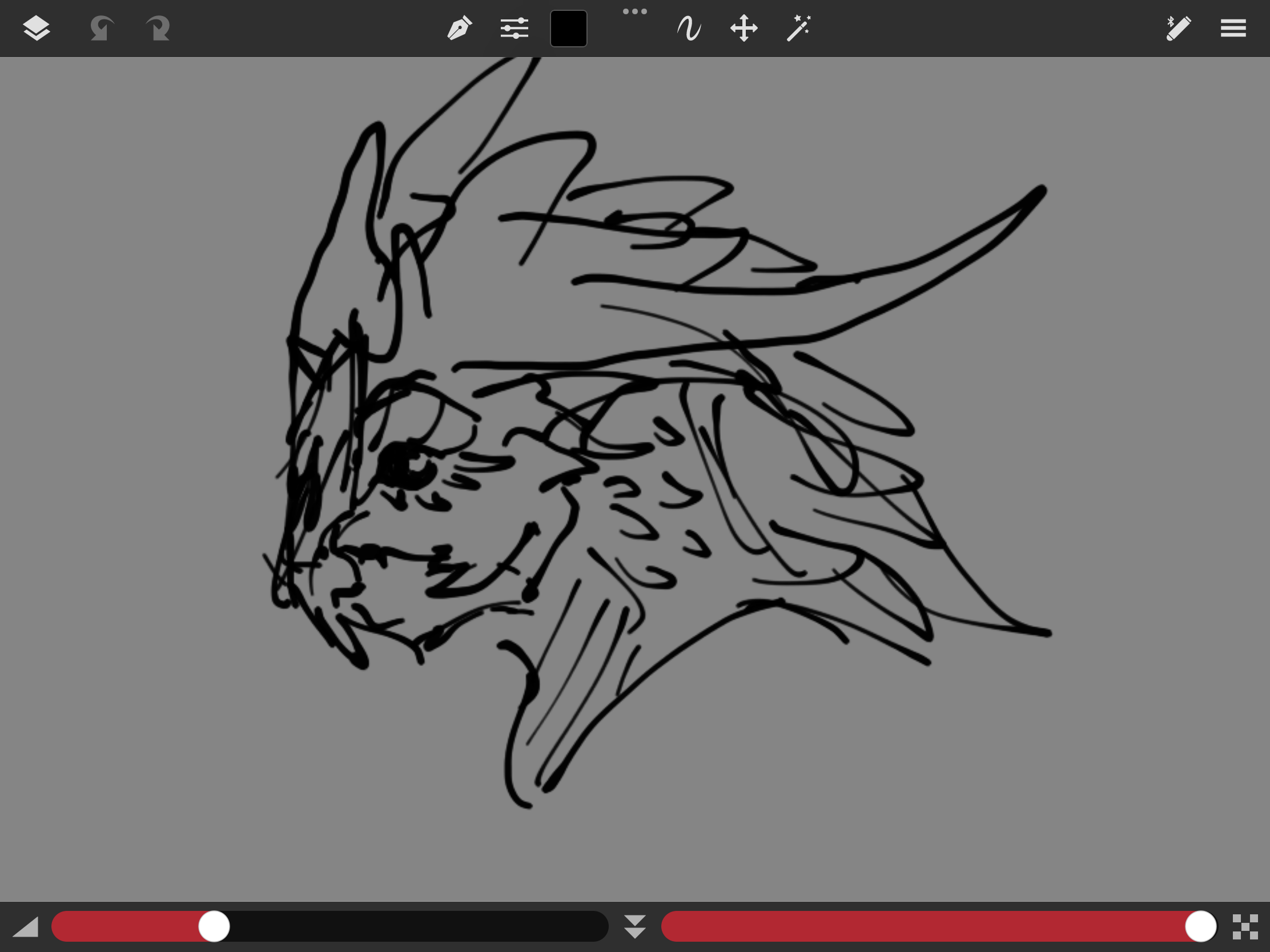The image size is (1270, 952).
Task: Open brush settings sliders icon
Action: [514, 28]
